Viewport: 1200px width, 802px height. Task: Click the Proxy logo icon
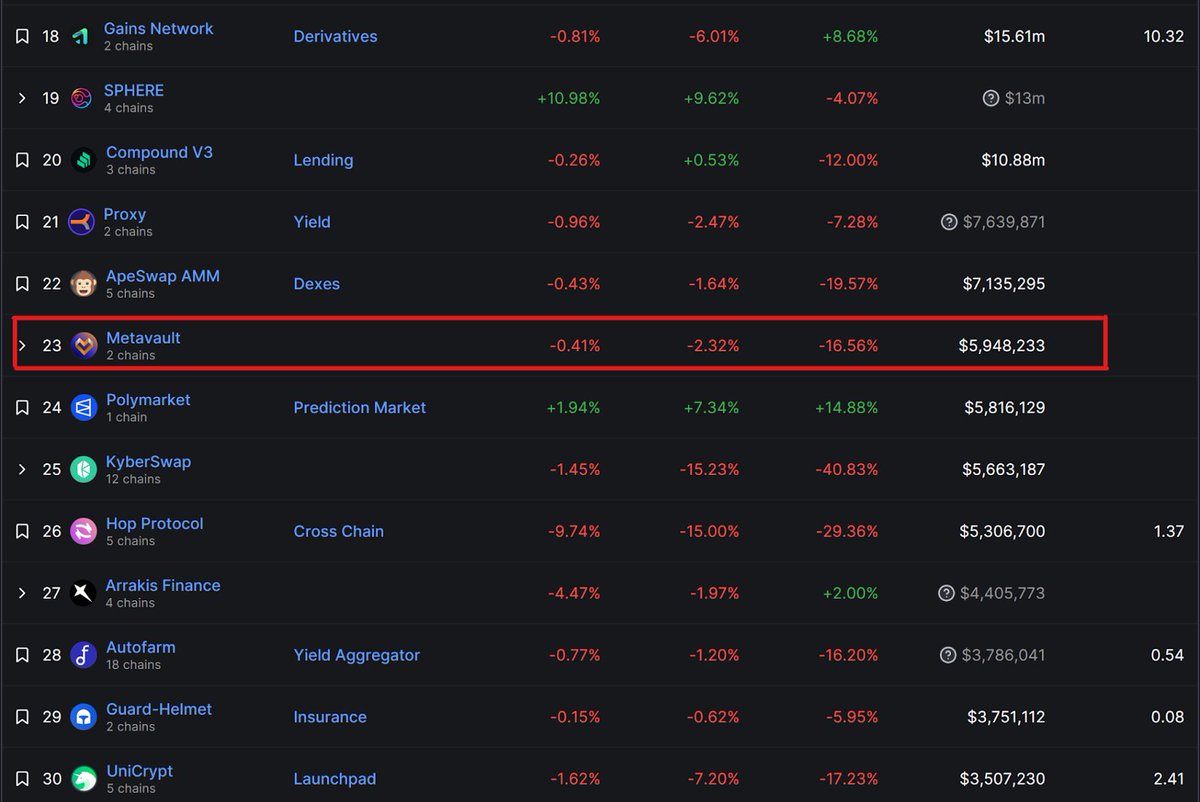click(x=82, y=222)
